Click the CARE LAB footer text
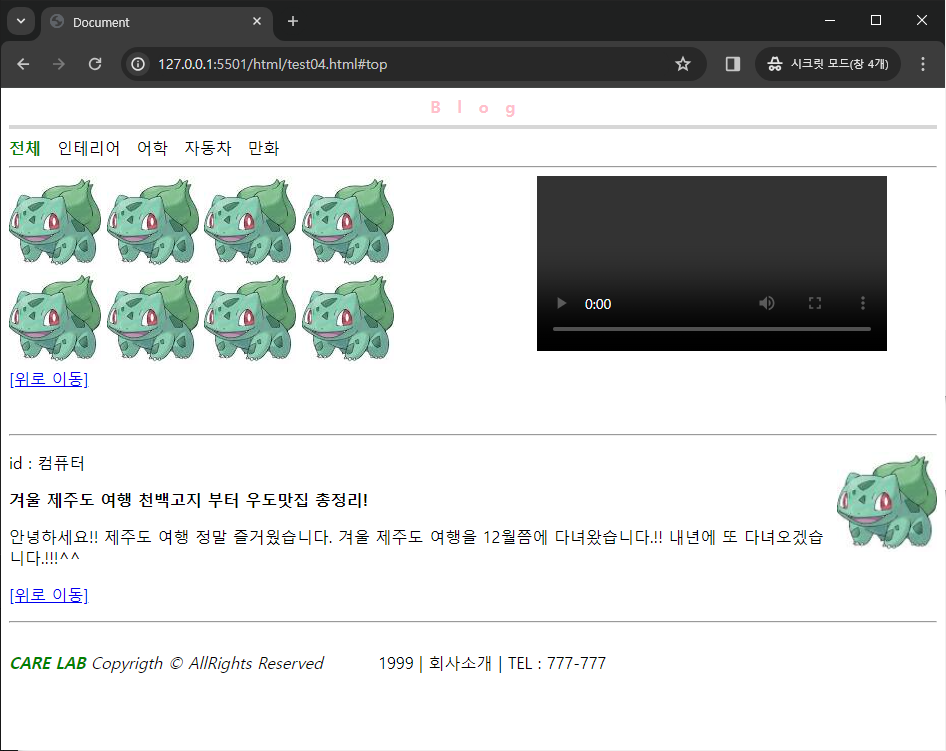This screenshot has width=946, height=751. pyautogui.click(x=48, y=664)
